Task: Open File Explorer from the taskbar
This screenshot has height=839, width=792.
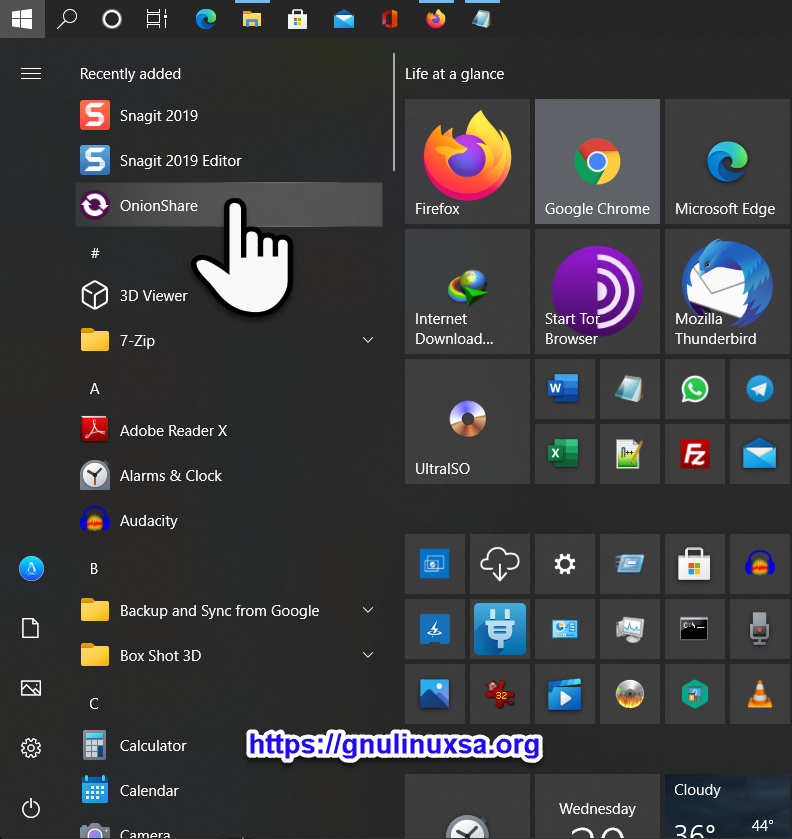Action: click(x=252, y=19)
